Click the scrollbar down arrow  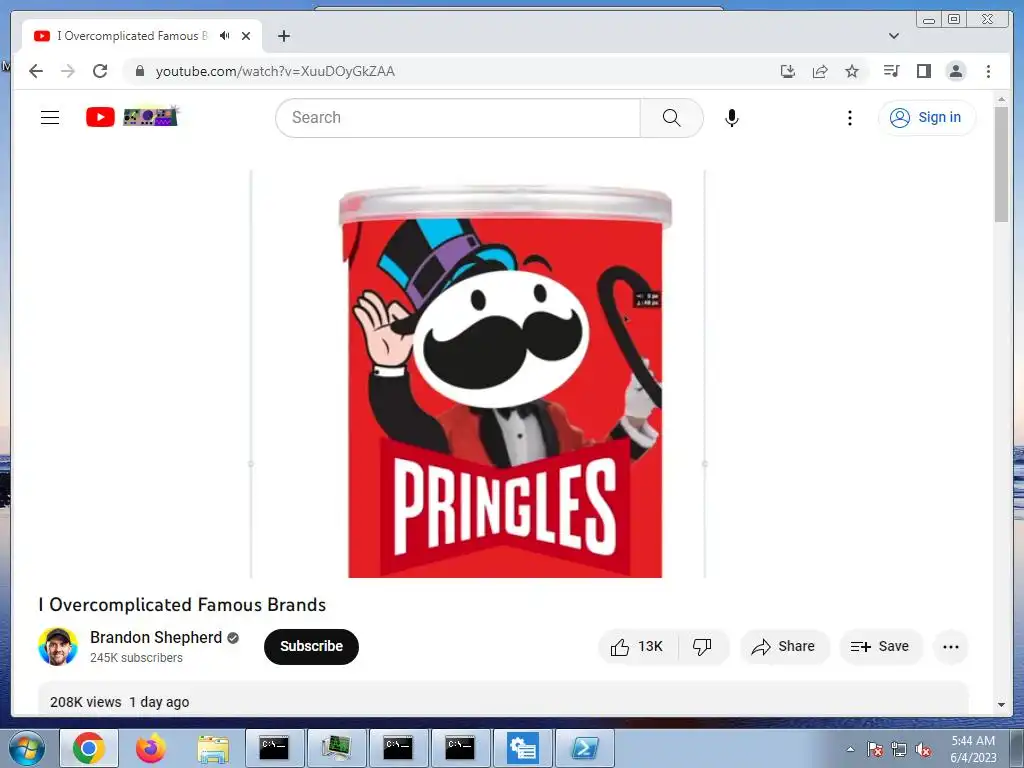pos(1001,705)
